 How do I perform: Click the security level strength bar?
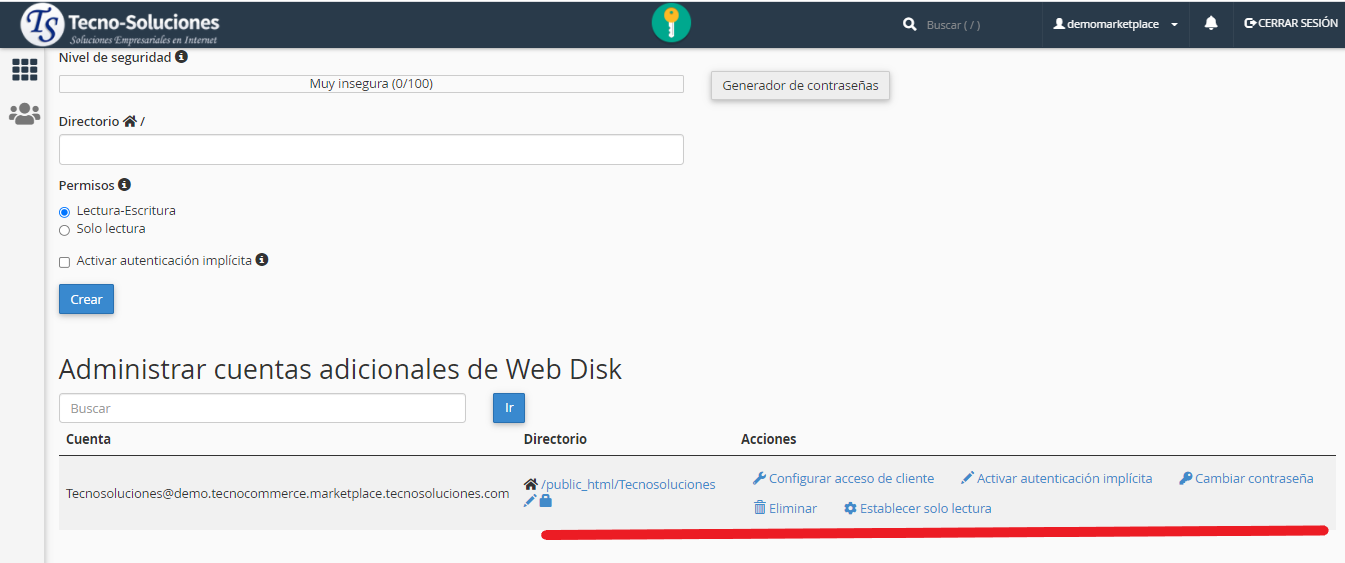click(x=371, y=84)
